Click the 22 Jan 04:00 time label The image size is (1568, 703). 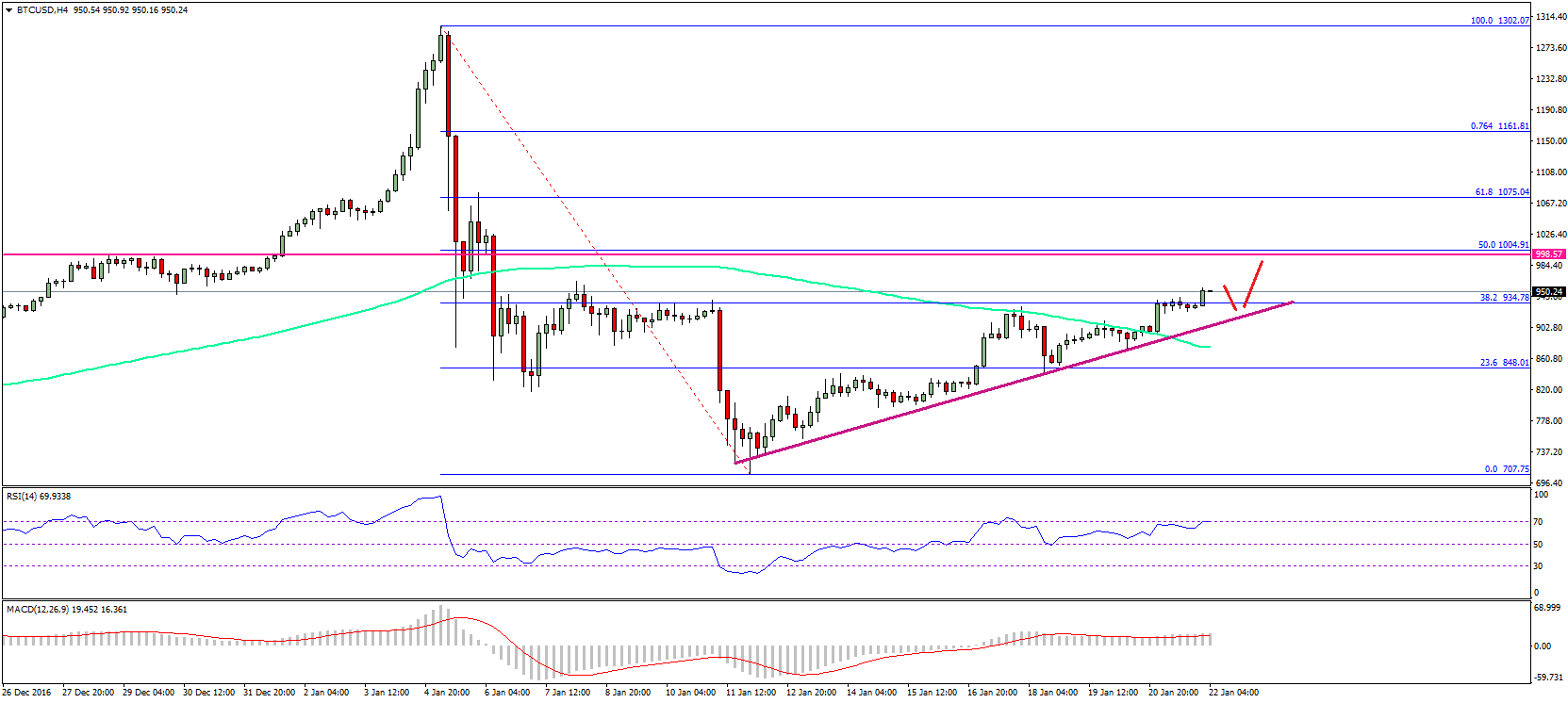pos(1234,693)
